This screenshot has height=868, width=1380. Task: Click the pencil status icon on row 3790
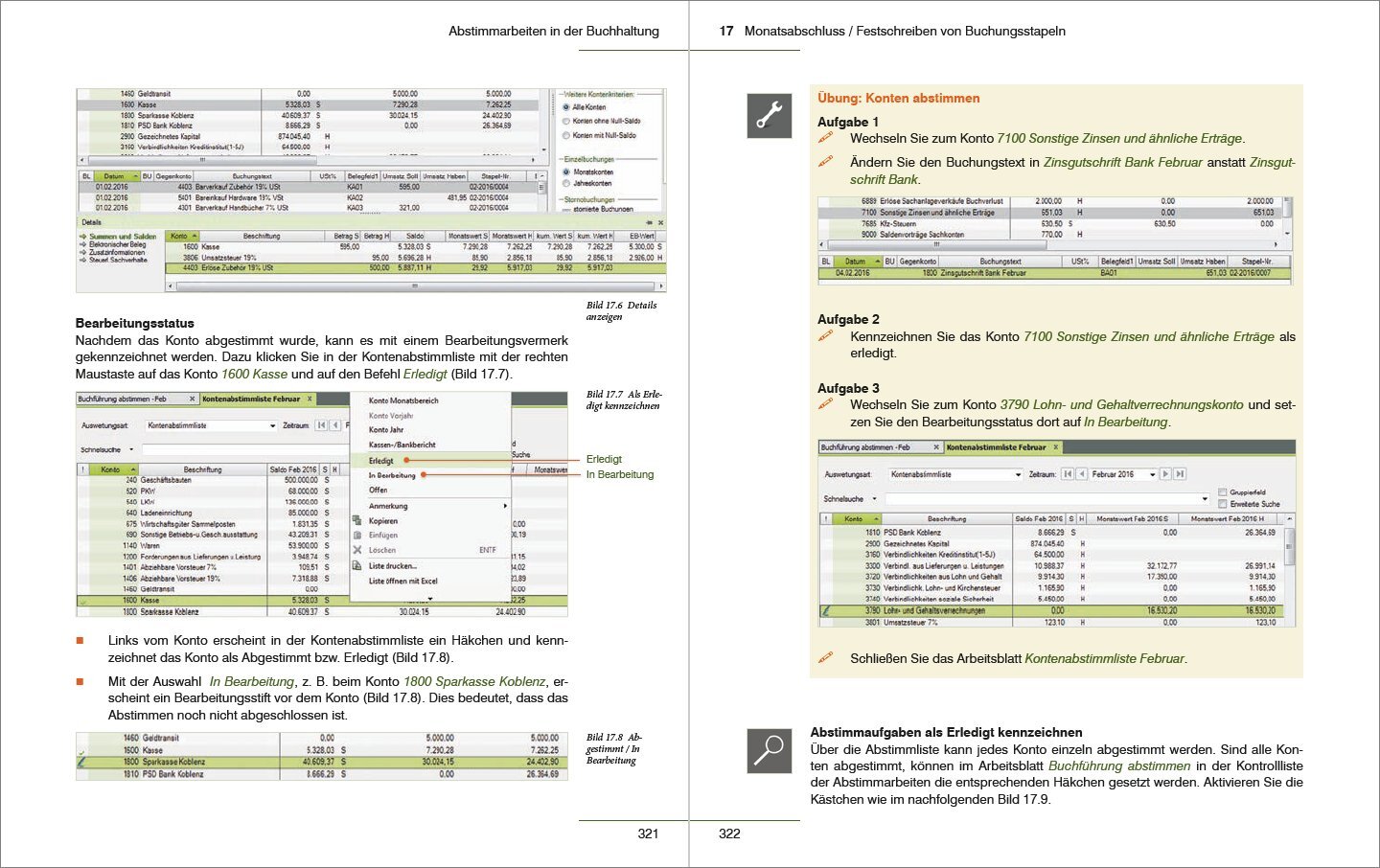[825, 610]
